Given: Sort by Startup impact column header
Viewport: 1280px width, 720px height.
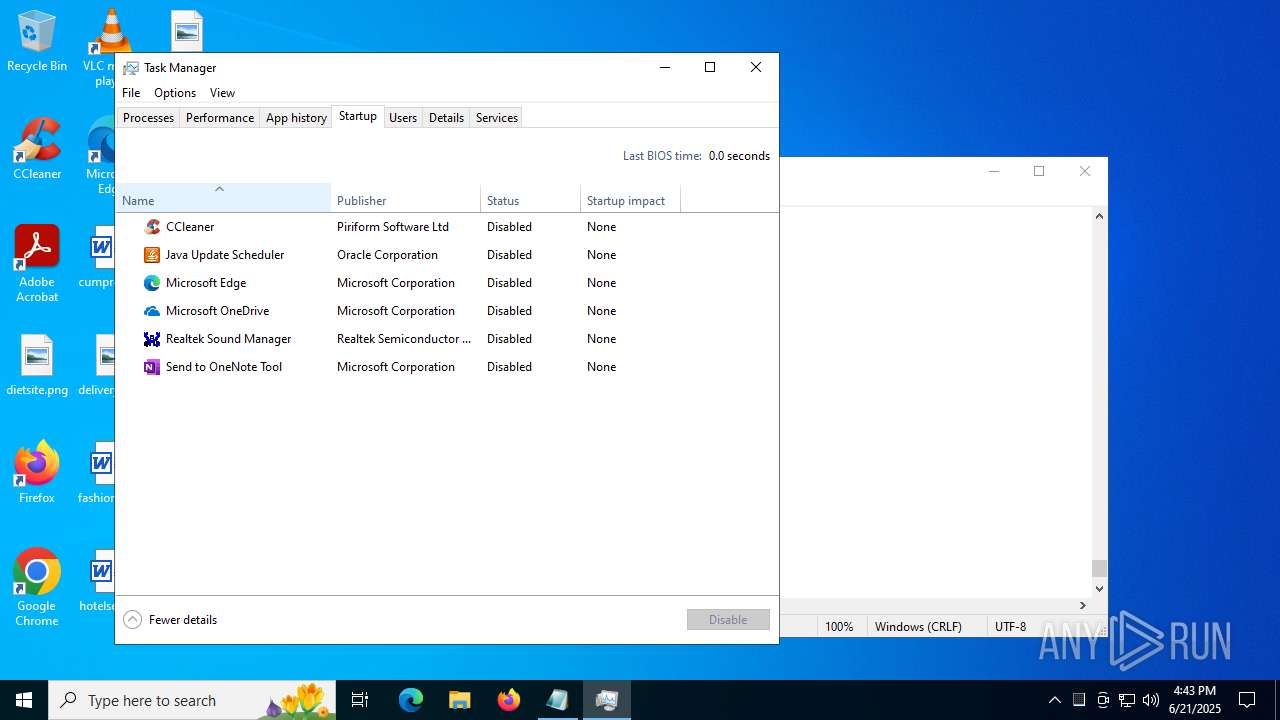Looking at the screenshot, I should [631, 197].
